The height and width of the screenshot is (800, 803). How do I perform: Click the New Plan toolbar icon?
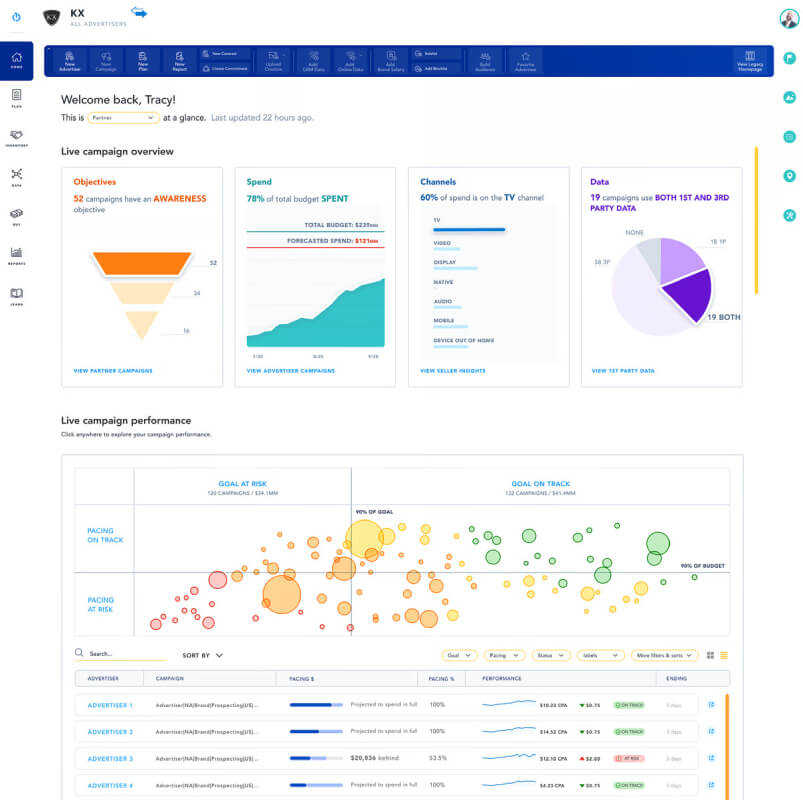point(143,61)
